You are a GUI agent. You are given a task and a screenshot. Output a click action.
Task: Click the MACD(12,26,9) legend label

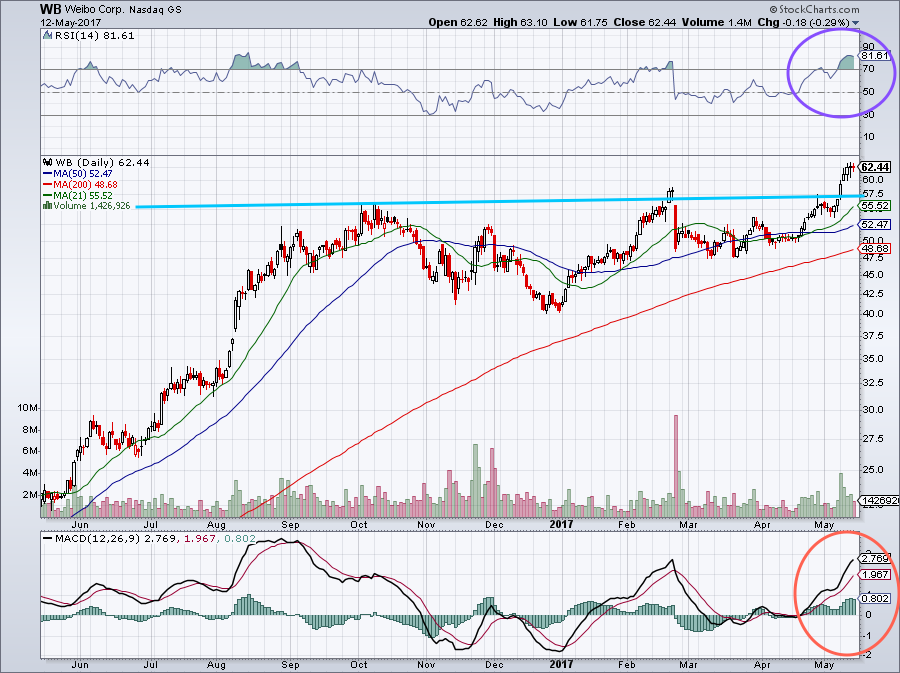click(x=98, y=539)
